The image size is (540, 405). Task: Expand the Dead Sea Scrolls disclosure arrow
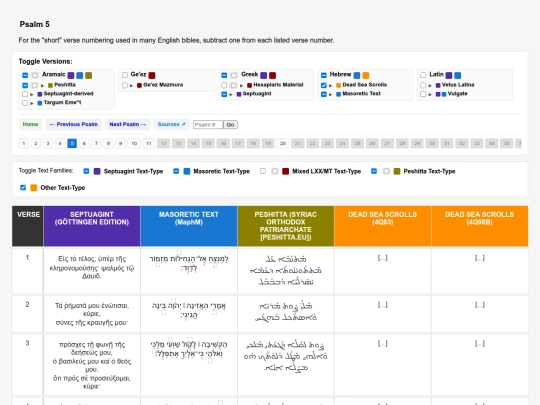tap(331, 85)
